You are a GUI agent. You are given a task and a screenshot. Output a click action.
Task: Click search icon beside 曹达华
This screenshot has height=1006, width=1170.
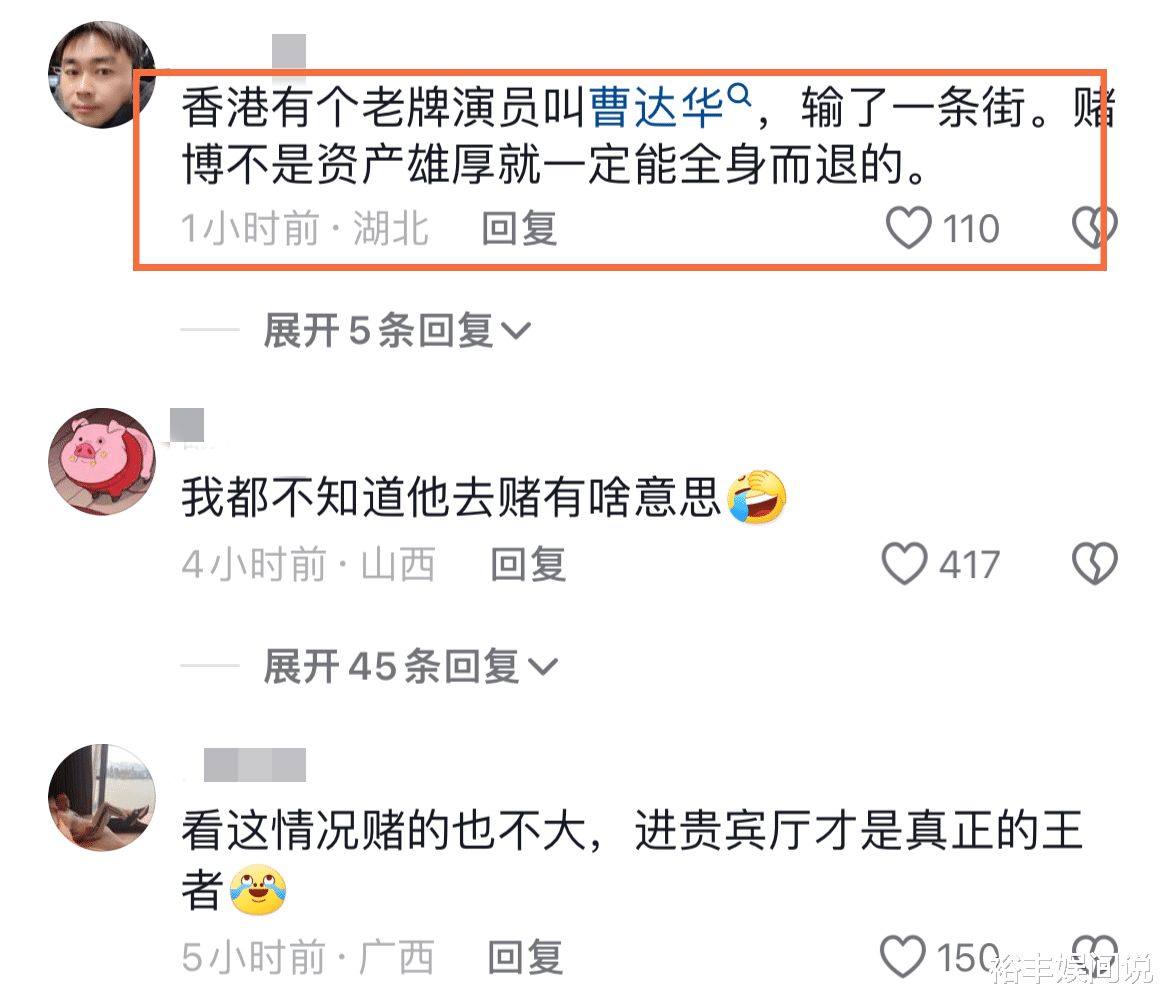pyautogui.click(x=739, y=95)
